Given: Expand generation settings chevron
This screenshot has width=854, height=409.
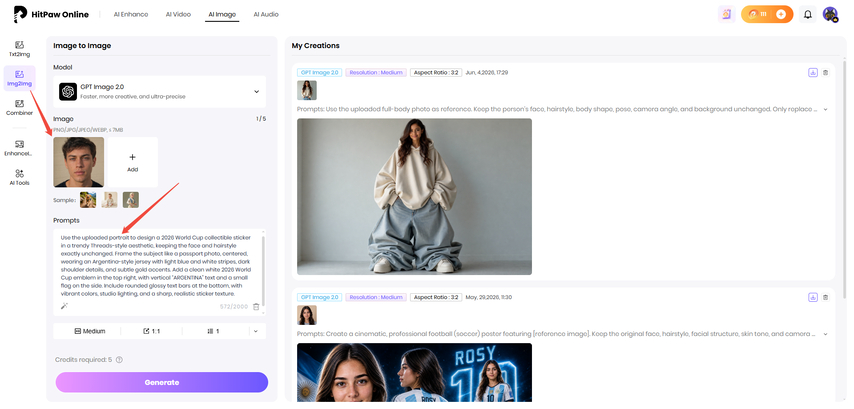Looking at the screenshot, I should [x=256, y=331].
